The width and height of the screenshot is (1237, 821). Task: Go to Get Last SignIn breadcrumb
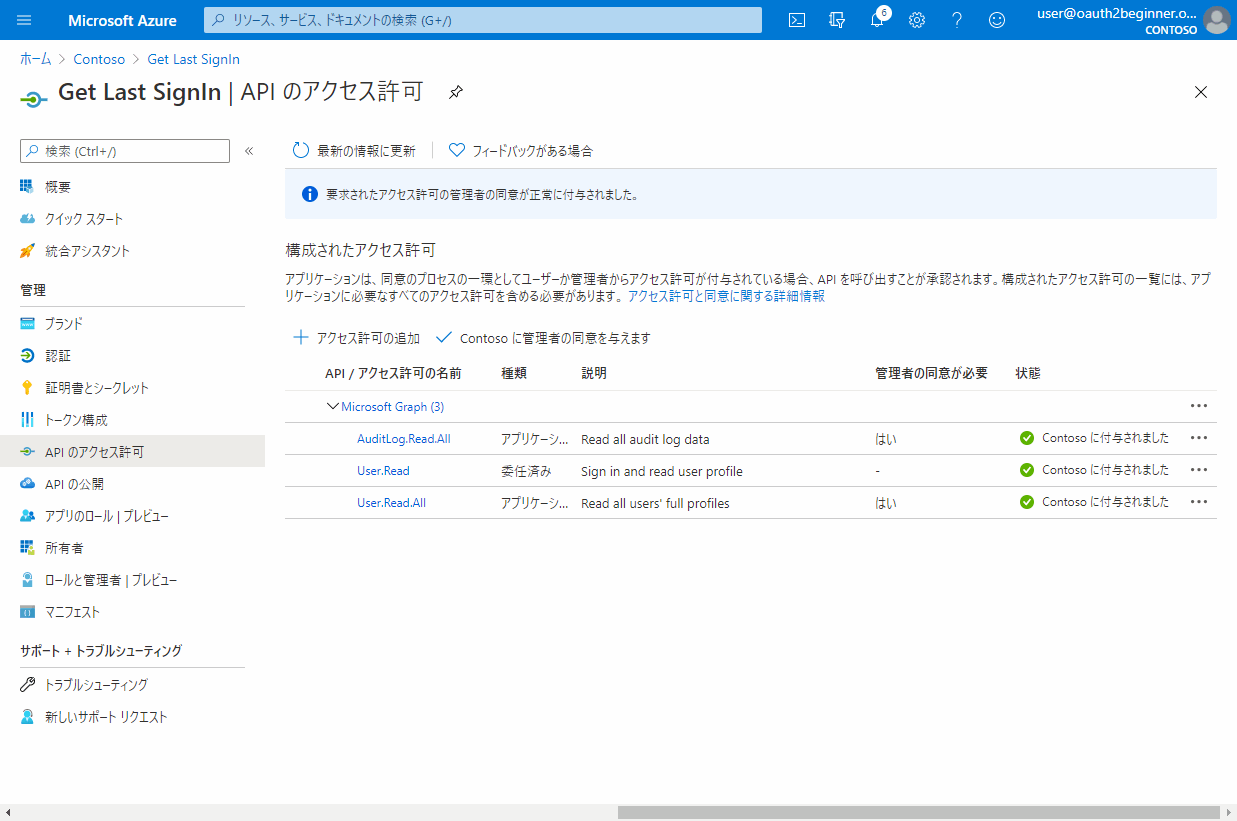tap(193, 60)
